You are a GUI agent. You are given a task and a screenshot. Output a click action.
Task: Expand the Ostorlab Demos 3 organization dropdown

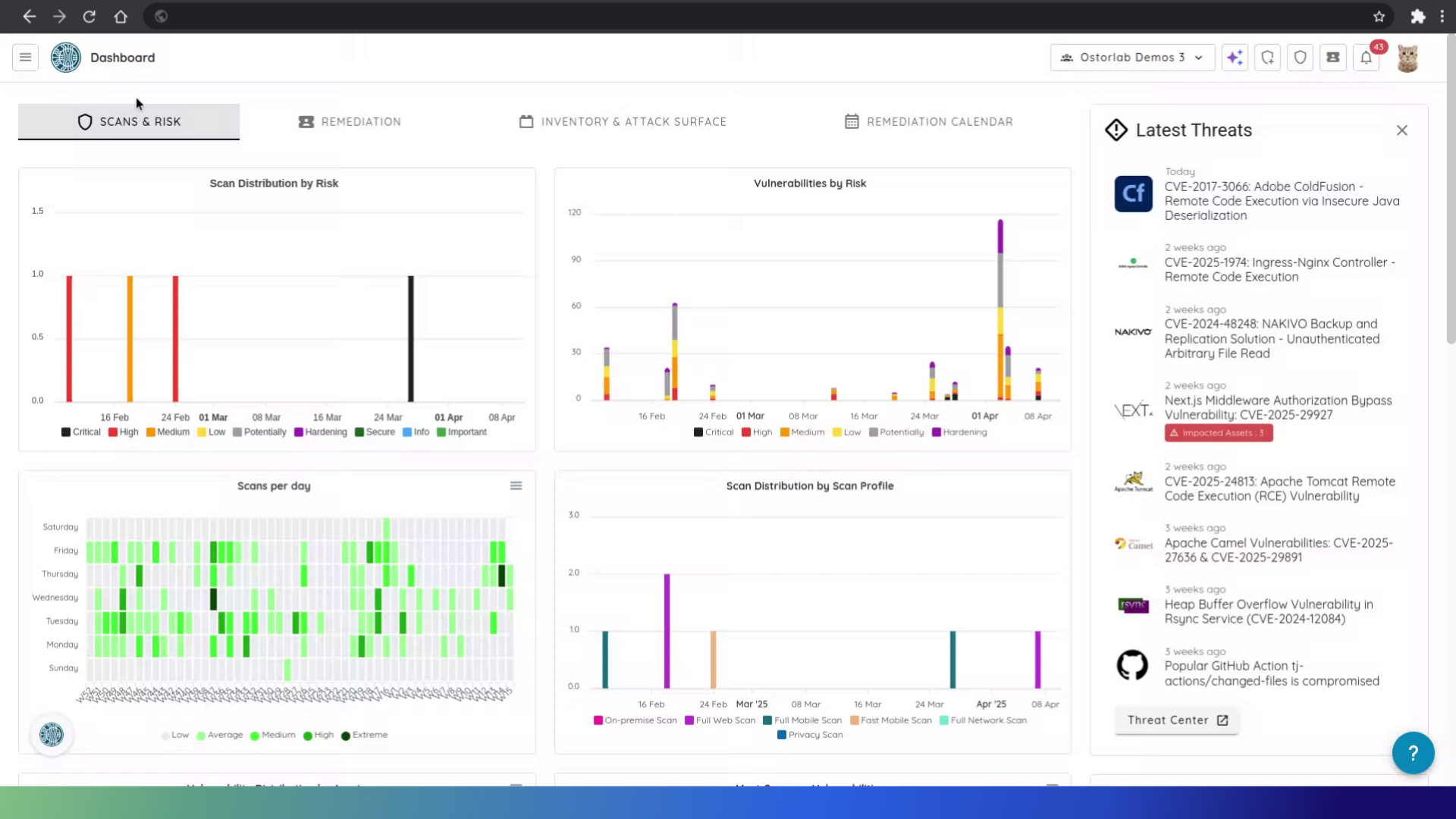[x=1132, y=58]
